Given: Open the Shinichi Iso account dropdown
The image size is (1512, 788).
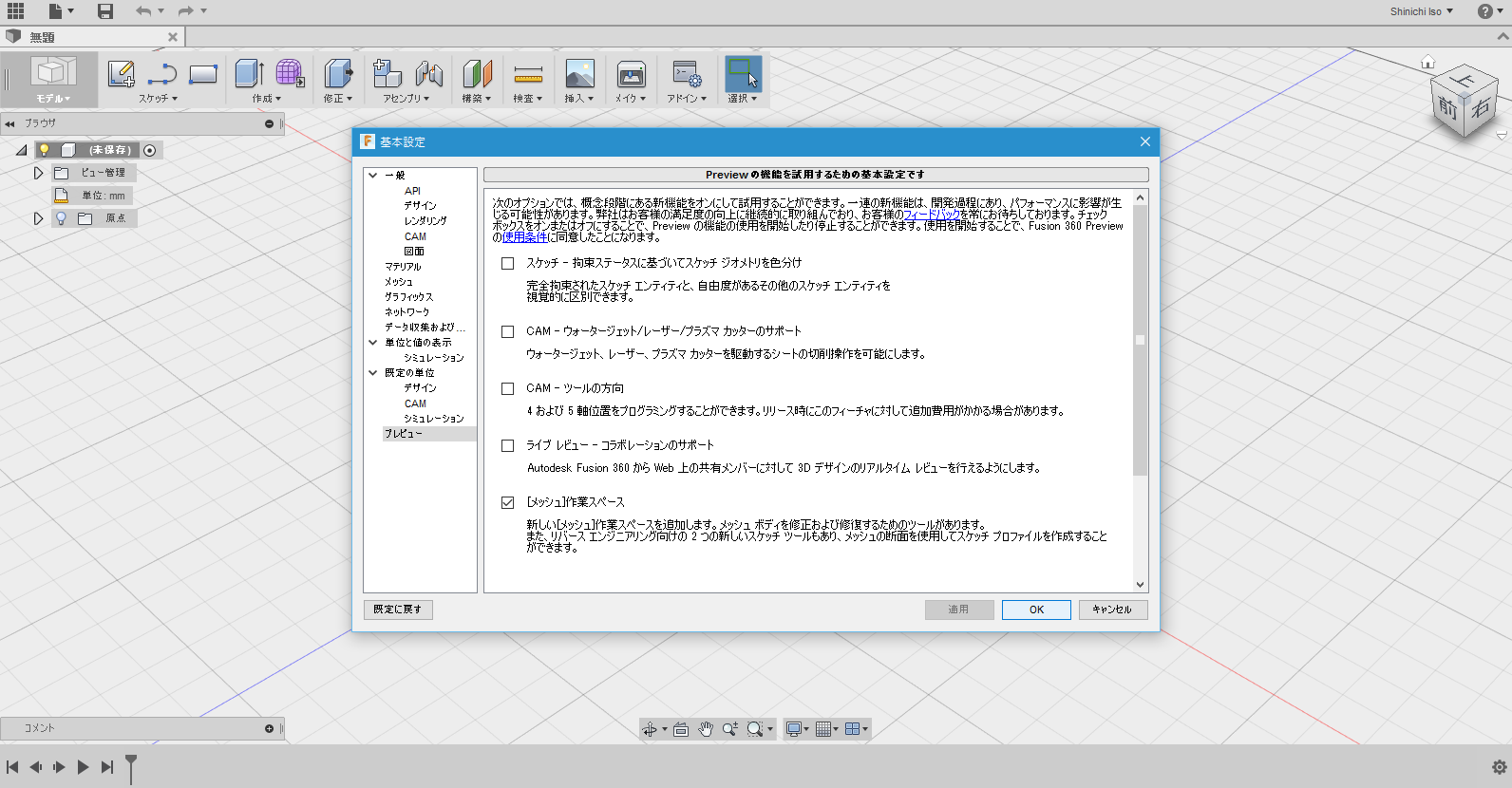Looking at the screenshot, I should pyautogui.click(x=1422, y=11).
